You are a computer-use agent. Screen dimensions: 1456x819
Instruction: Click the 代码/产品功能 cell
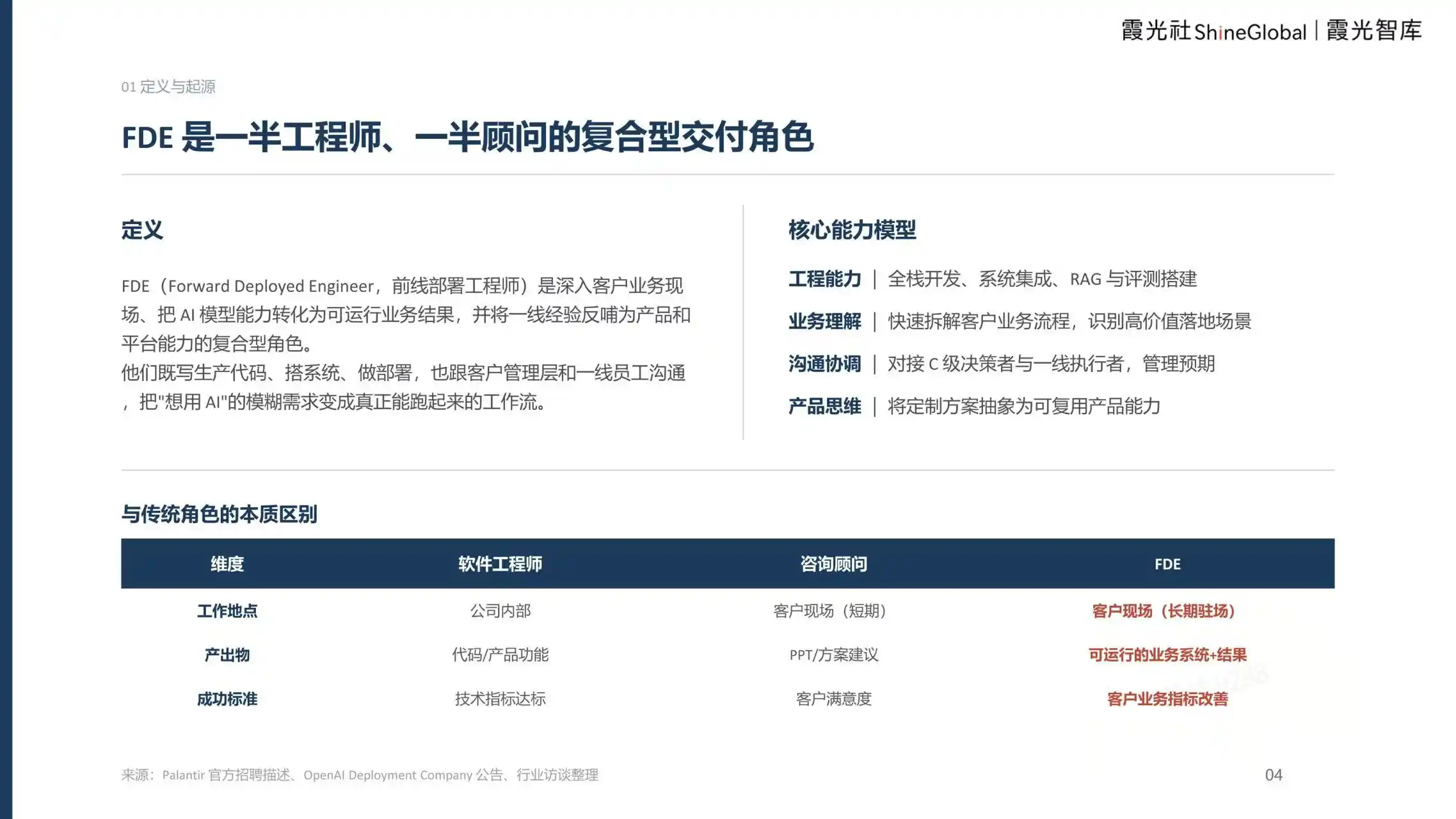click(x=500, y=654)
